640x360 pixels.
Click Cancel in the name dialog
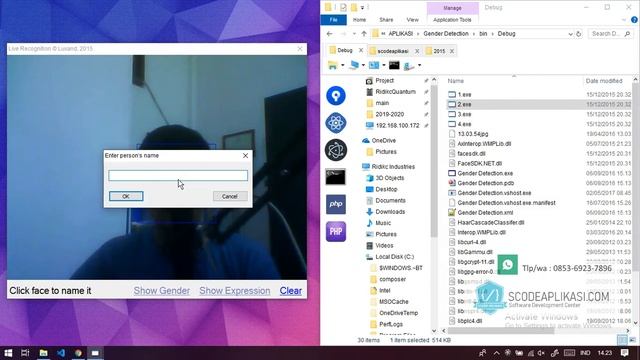(x=230, y=196)
